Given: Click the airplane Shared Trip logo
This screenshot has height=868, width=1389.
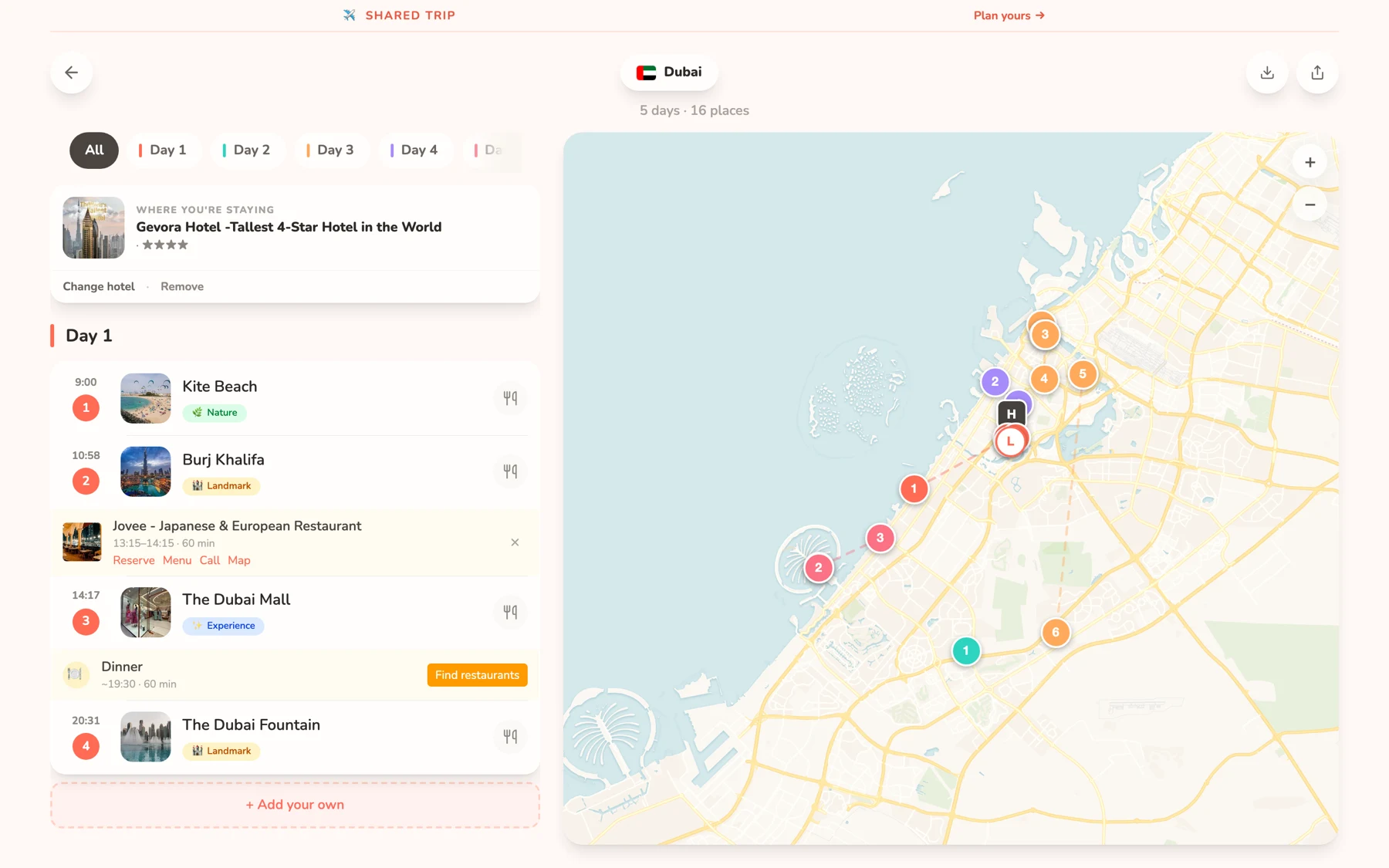Looking at the screenshot, I should tap(399, 15).
